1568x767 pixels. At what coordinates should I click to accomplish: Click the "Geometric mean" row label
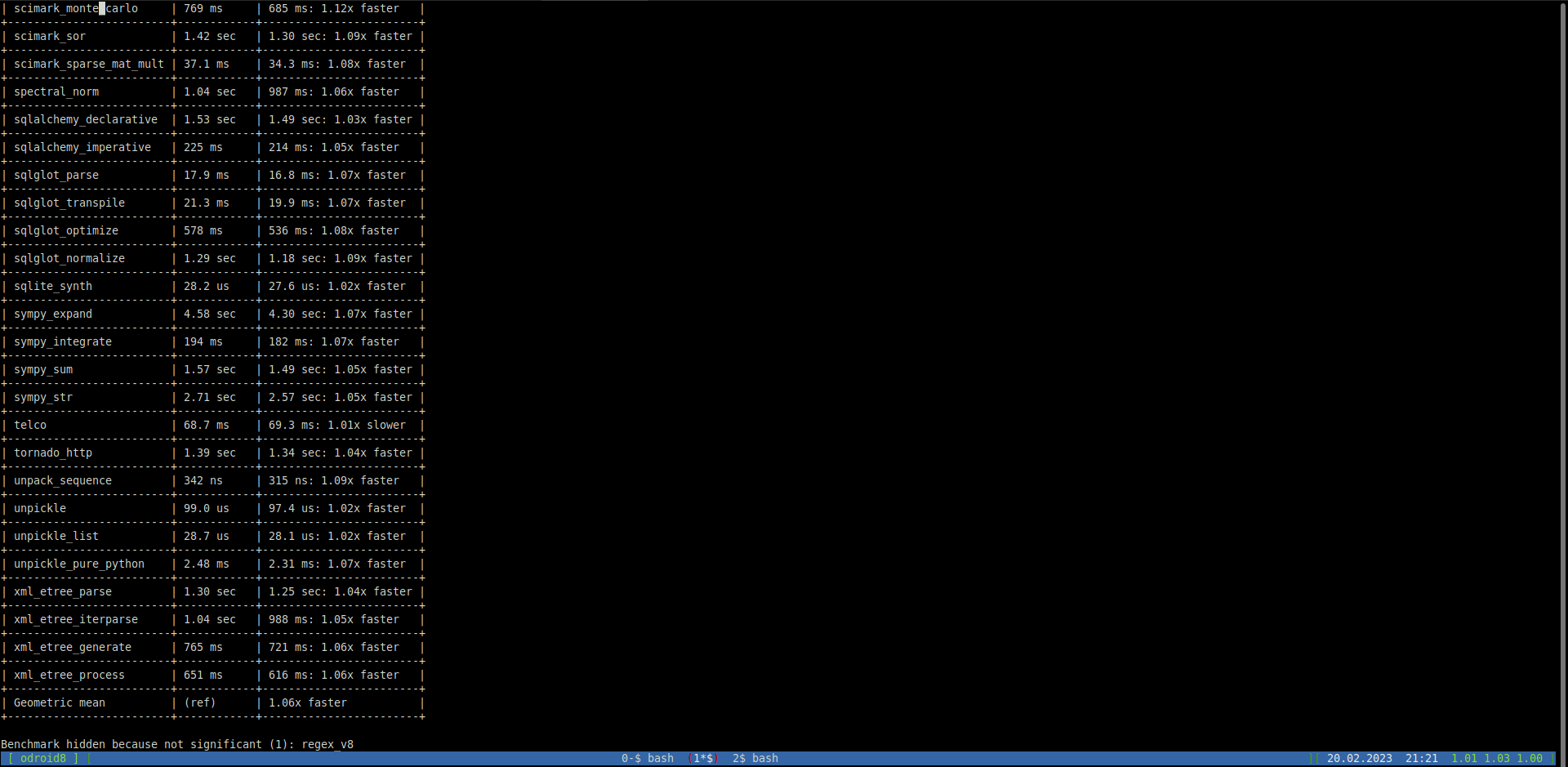point(60,703)
